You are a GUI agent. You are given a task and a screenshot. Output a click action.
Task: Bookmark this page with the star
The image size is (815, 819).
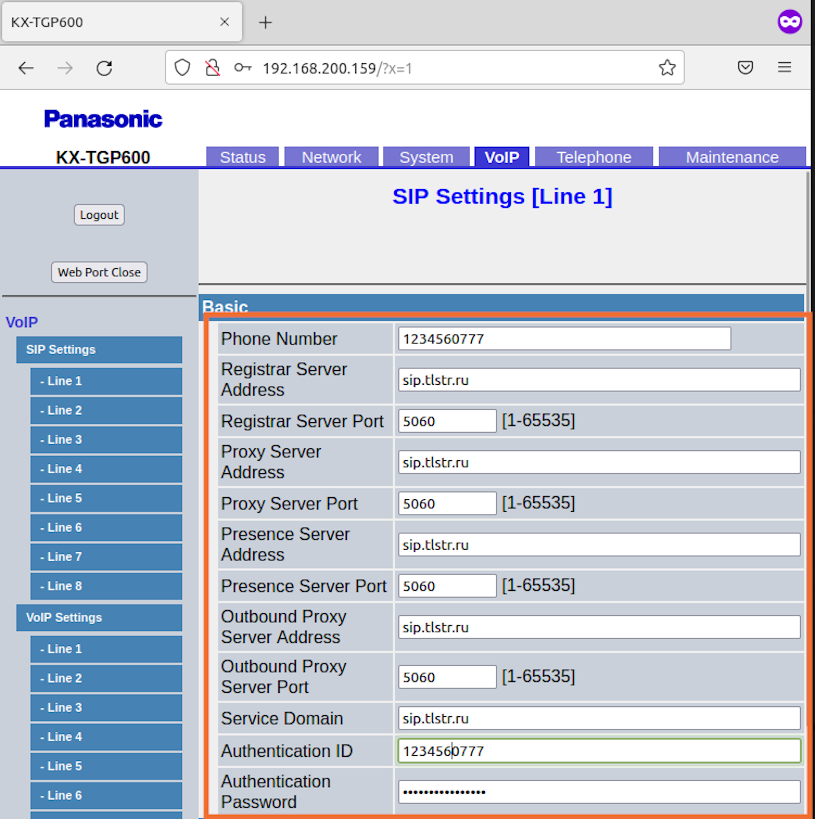point(667,67)
